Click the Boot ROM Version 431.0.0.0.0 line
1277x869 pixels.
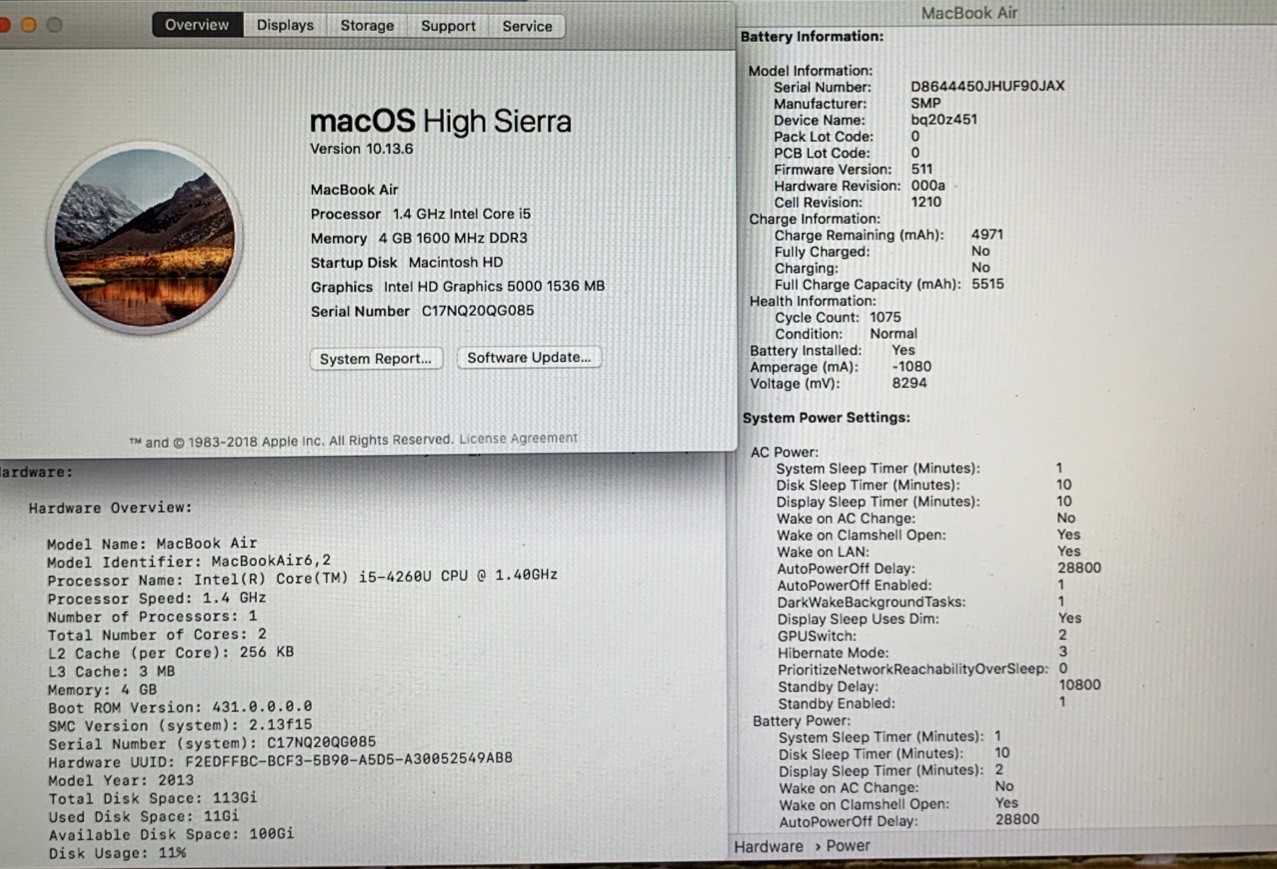pyautogui.click(x=180, y=707)
